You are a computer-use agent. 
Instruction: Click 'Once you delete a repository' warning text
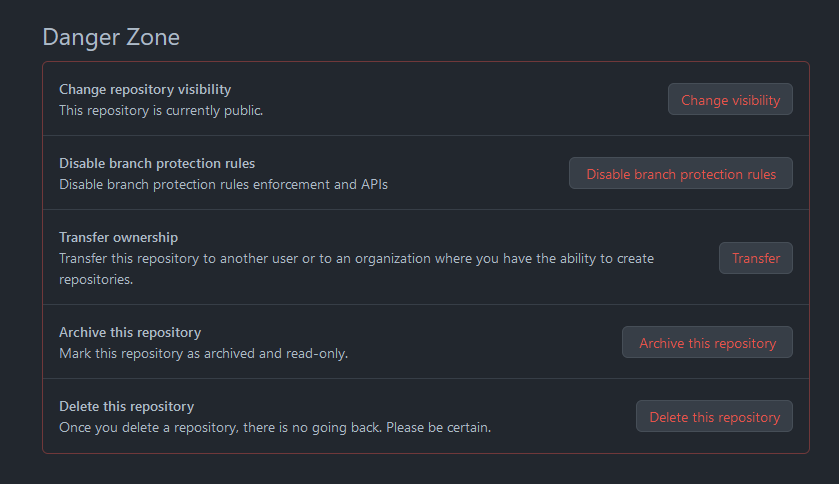150,427
